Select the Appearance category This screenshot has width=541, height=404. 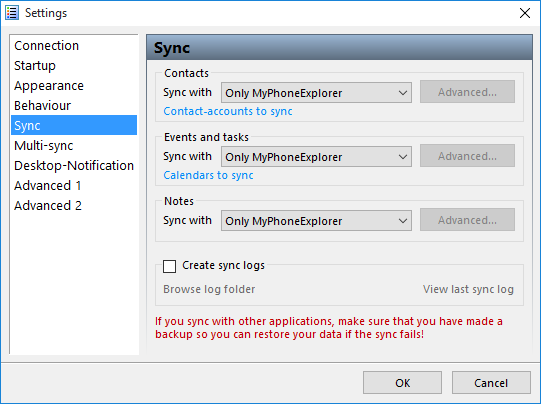[x=74, y=86]
